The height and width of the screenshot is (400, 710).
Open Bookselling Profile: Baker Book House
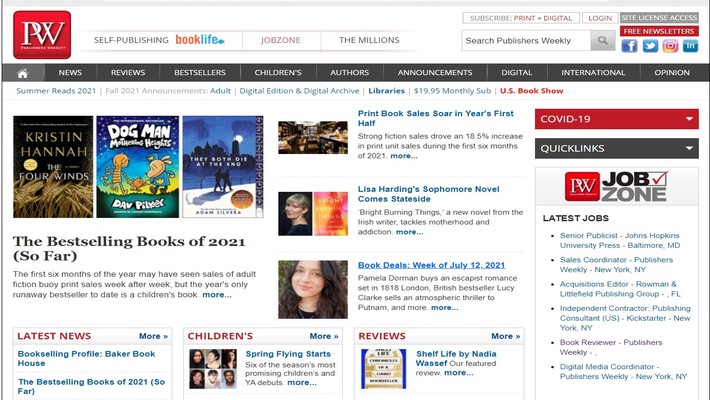(86, 358)
